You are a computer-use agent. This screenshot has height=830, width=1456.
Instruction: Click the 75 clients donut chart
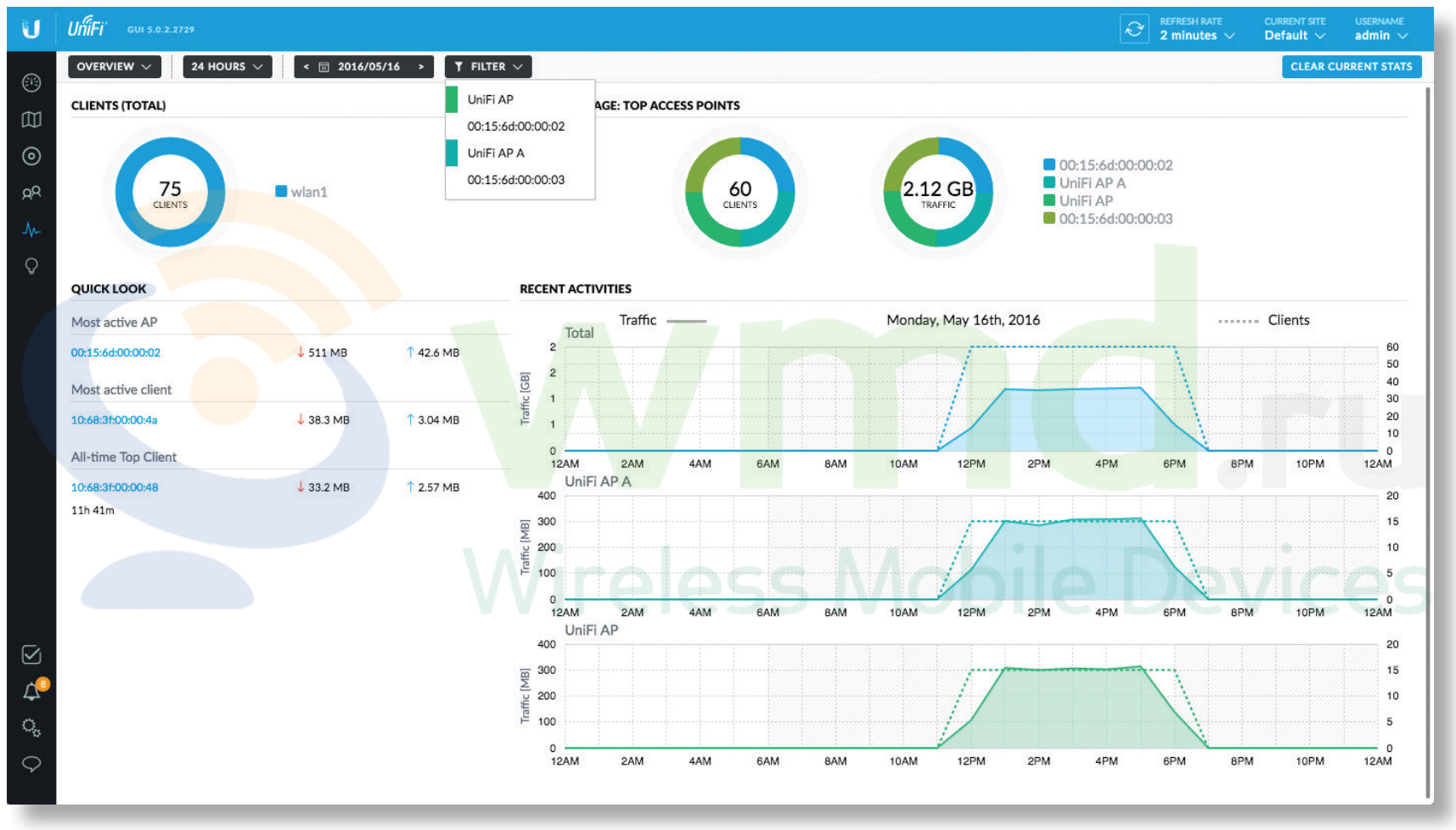170,192
